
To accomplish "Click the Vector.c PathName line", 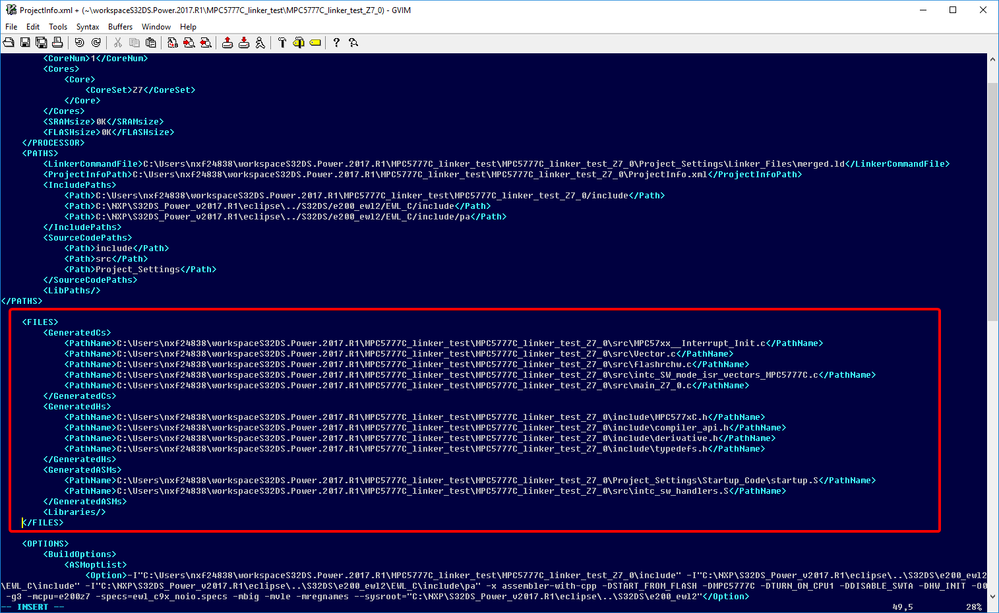I will [399, 354].
